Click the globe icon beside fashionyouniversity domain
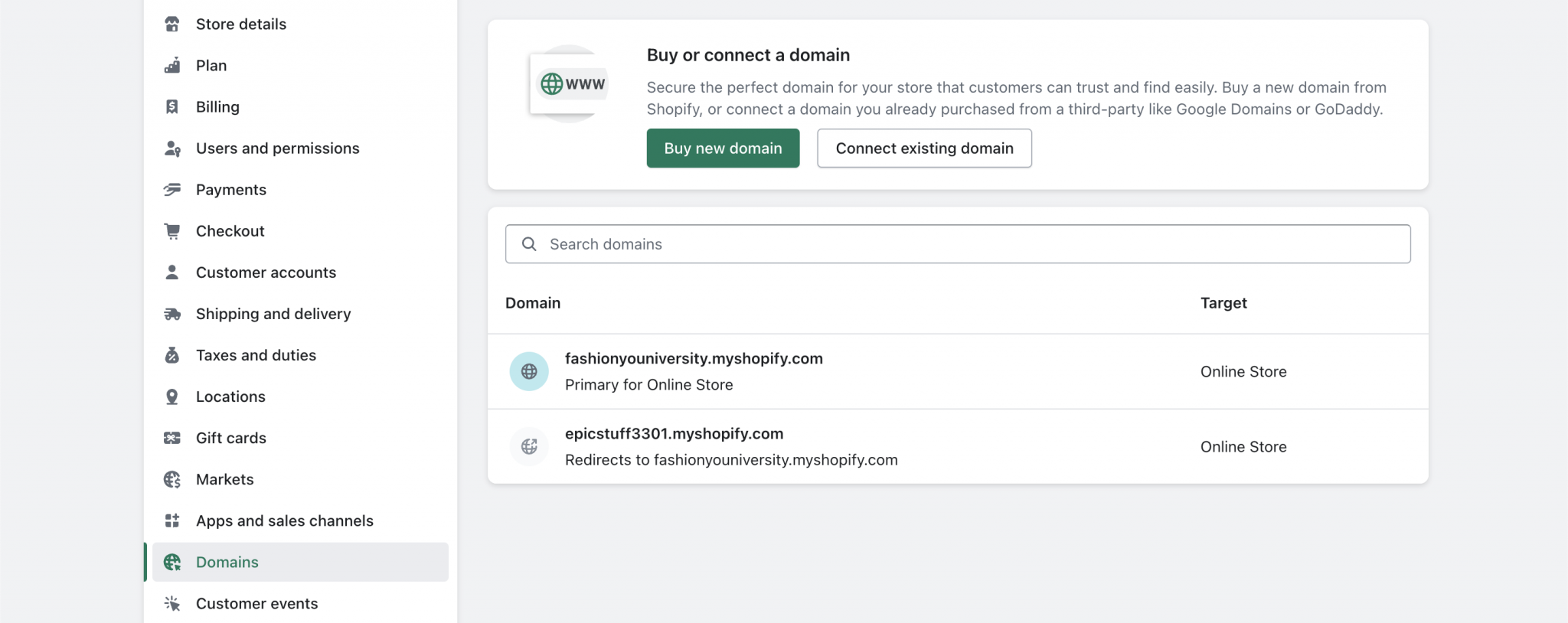The image size is (1568, 623). [529, 372]
